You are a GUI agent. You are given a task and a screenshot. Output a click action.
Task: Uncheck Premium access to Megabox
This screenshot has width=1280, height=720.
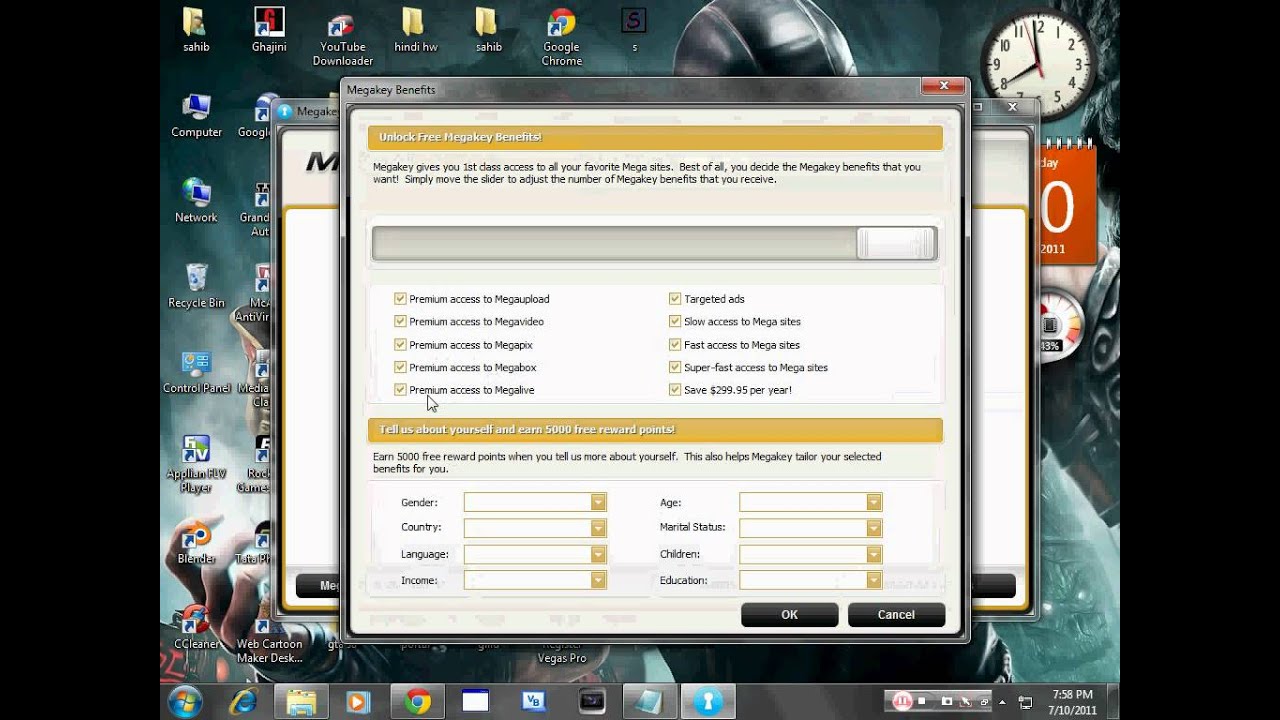400,367
